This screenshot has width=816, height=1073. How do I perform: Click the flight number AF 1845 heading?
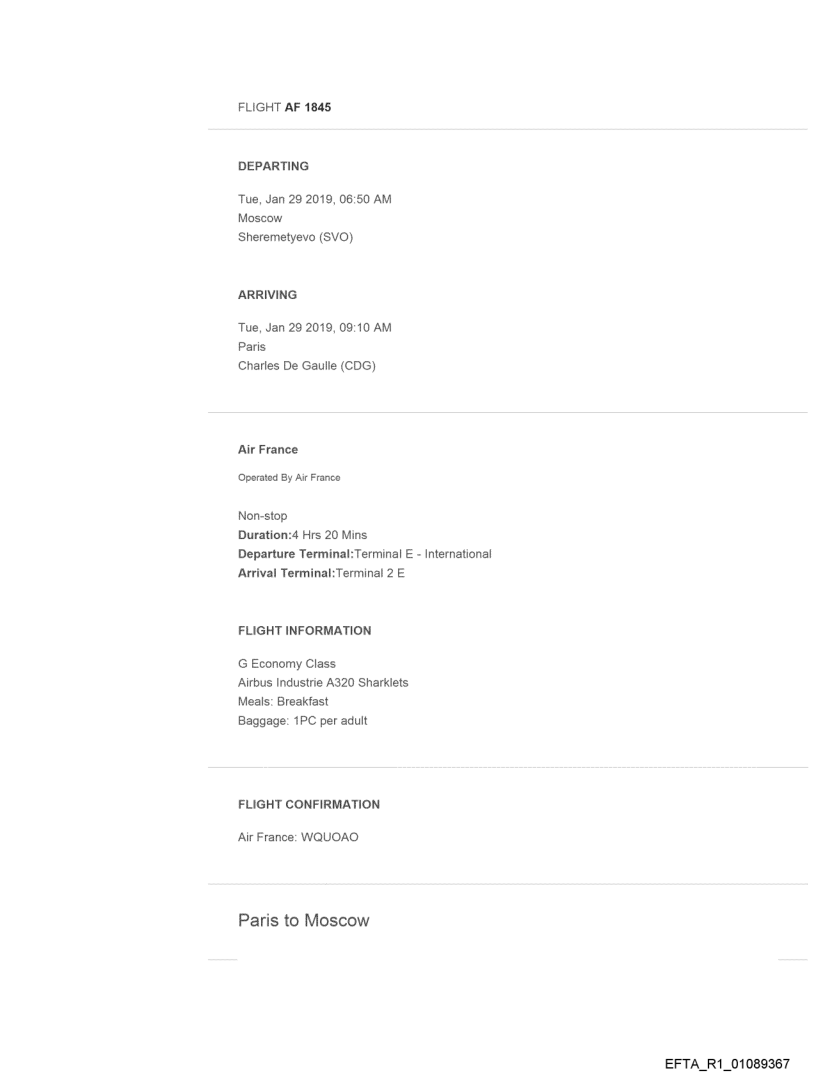[x=284, y=108]
